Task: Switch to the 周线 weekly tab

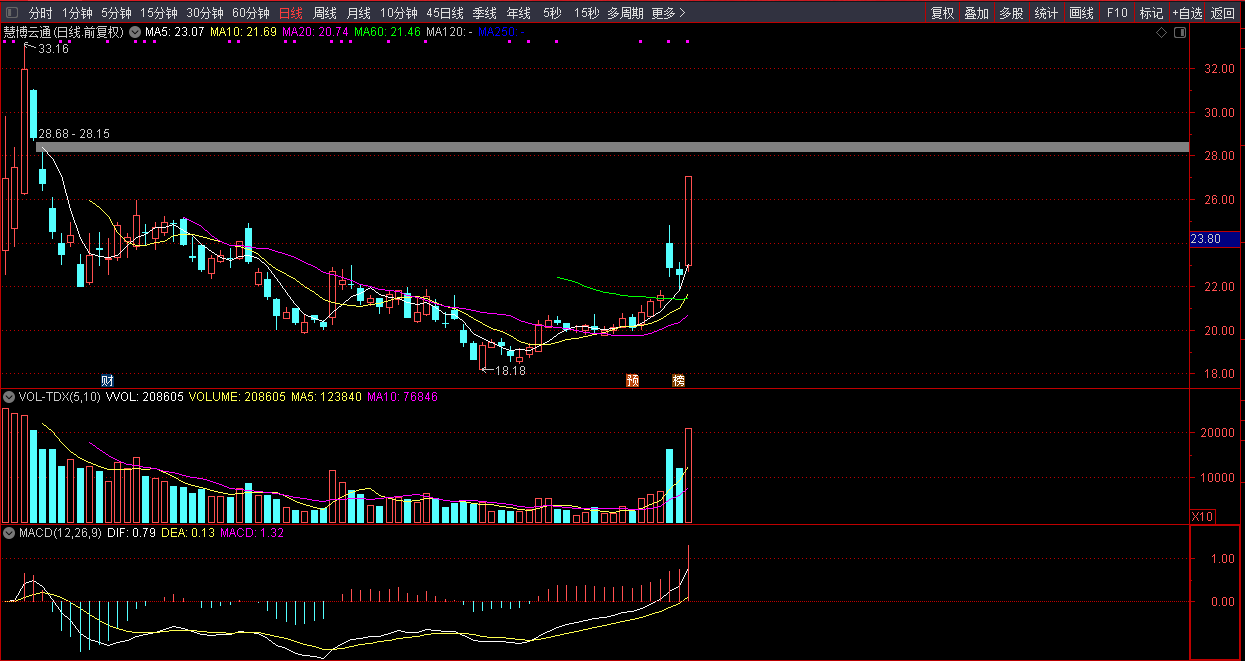Action: (325, 13)
